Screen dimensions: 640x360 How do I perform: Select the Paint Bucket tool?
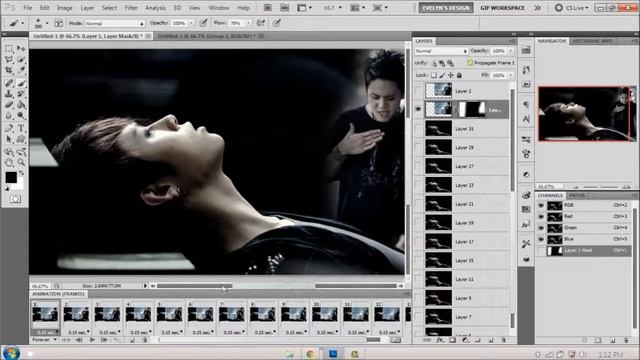click(x=21, y=105)
